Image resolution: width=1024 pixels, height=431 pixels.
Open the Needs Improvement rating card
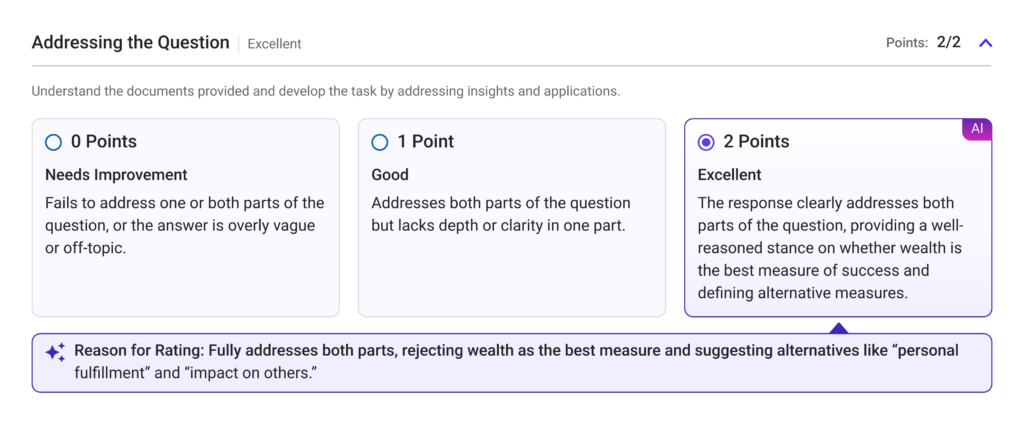pyautogui.click(x=185, y=217)
